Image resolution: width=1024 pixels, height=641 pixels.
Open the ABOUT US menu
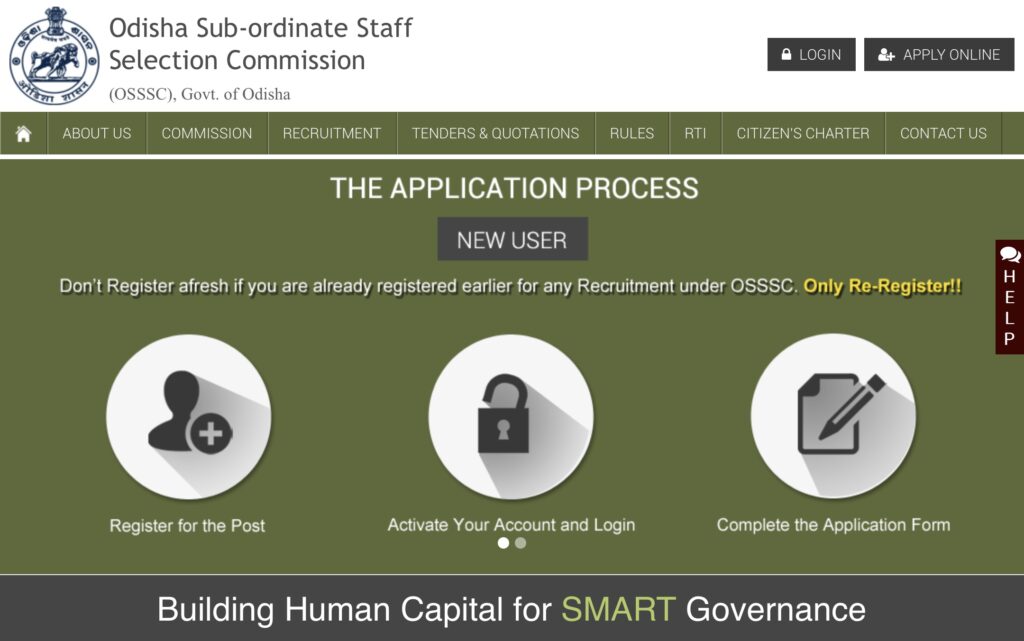coord(97,134)
